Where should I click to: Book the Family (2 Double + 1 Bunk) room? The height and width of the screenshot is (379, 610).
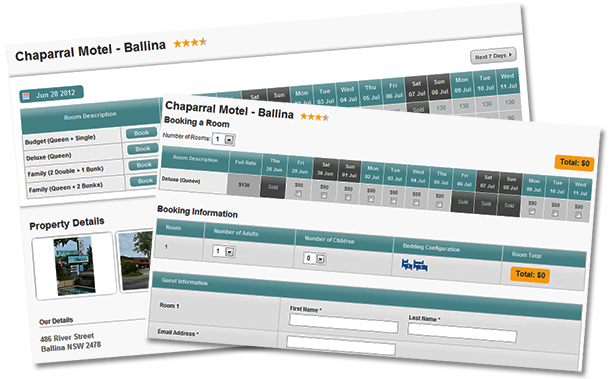click(x=144, y=165)
